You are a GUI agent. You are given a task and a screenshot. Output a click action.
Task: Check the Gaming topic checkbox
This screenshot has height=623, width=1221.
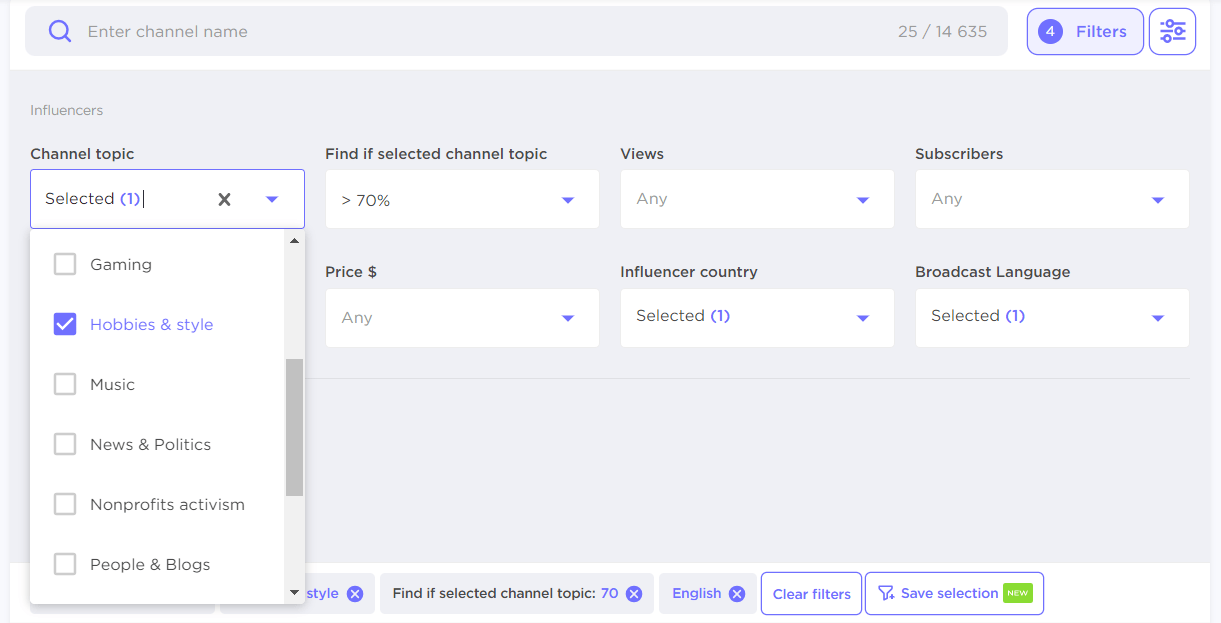[65, 264]
